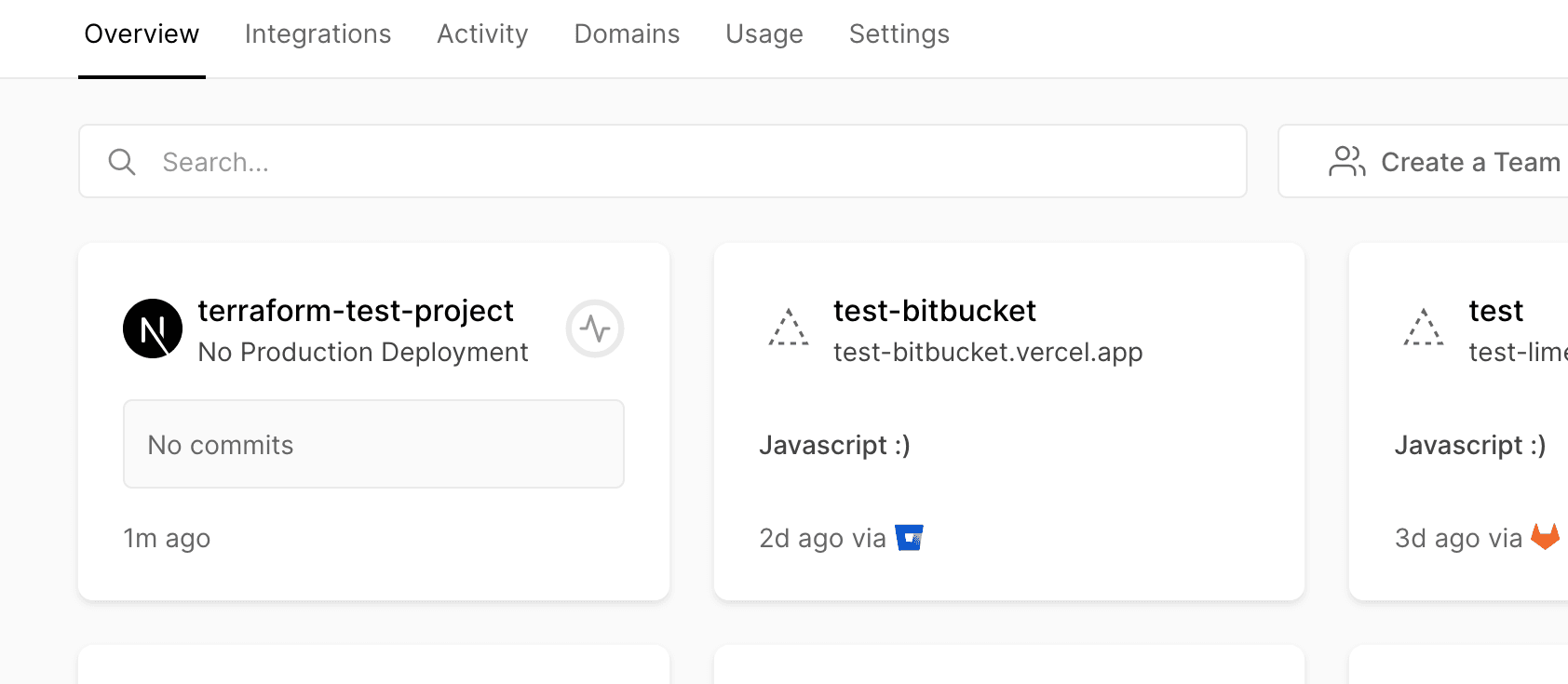Image resolution: width=1568 pixels, height=684 pixels.
Task: Open the Activity tab
Action: point(482,34)
